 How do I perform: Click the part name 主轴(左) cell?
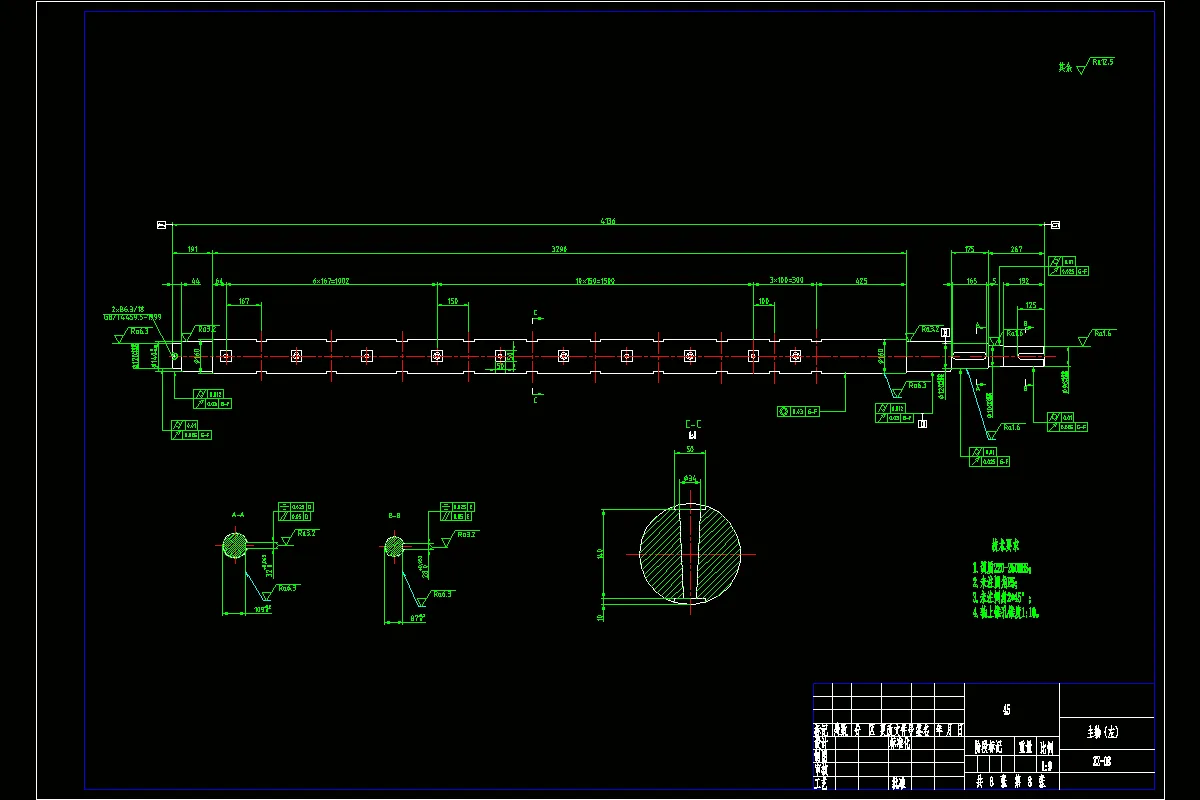click(x=1106, y=733)
